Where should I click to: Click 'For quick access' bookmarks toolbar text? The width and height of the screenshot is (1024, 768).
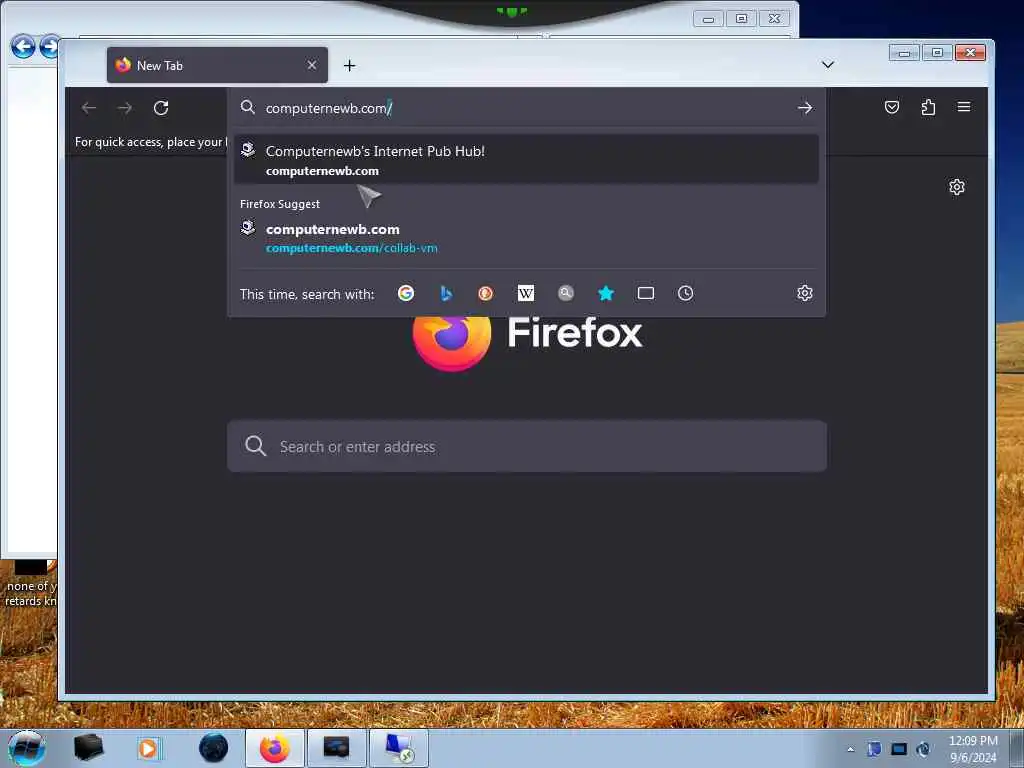[x=151, y=142]
